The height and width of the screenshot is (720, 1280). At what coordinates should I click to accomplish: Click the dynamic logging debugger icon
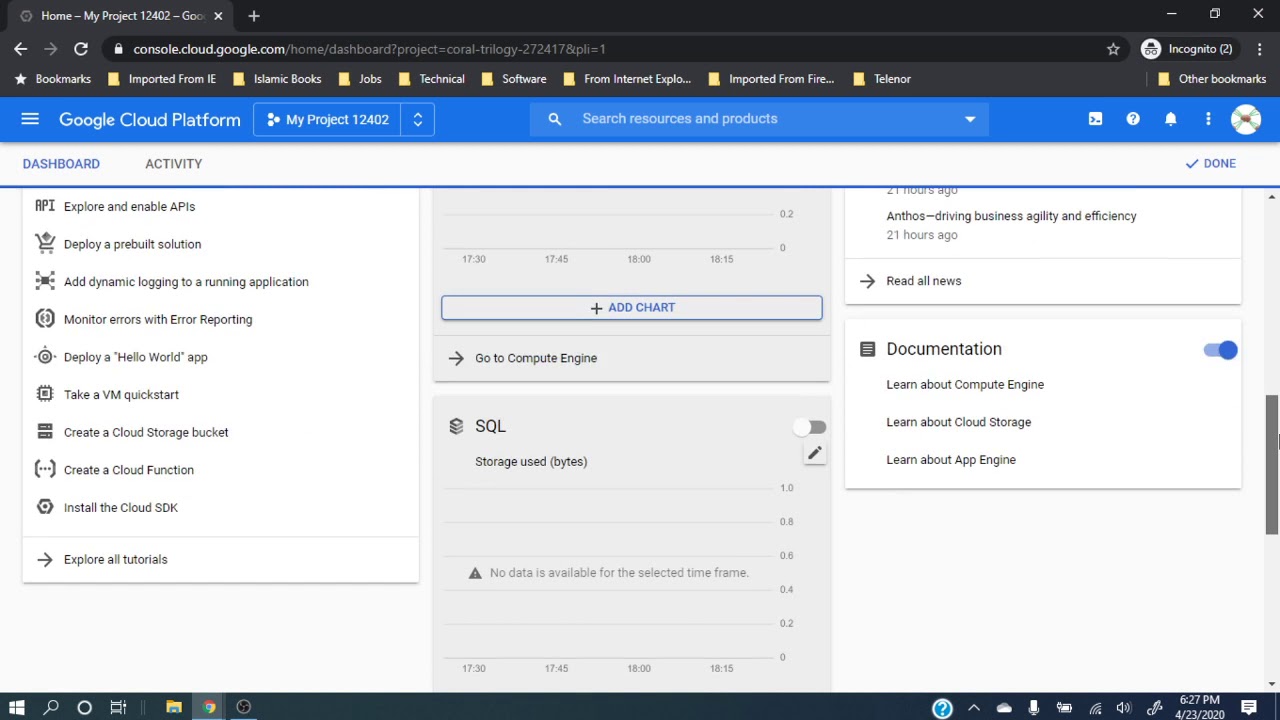[45, 281]
